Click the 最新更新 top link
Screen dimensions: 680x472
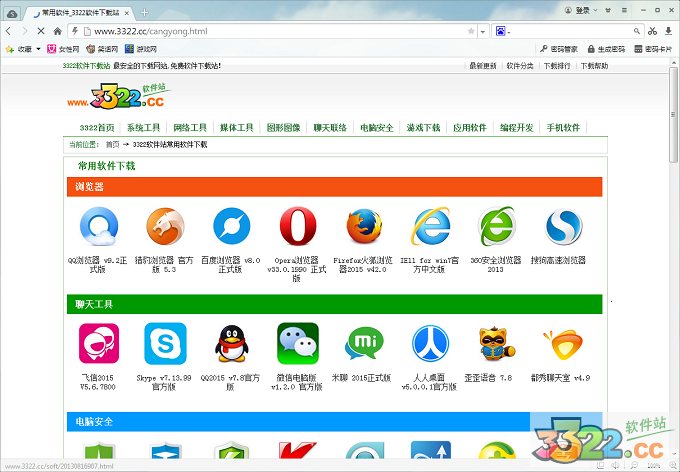click(x=483, y=66)
